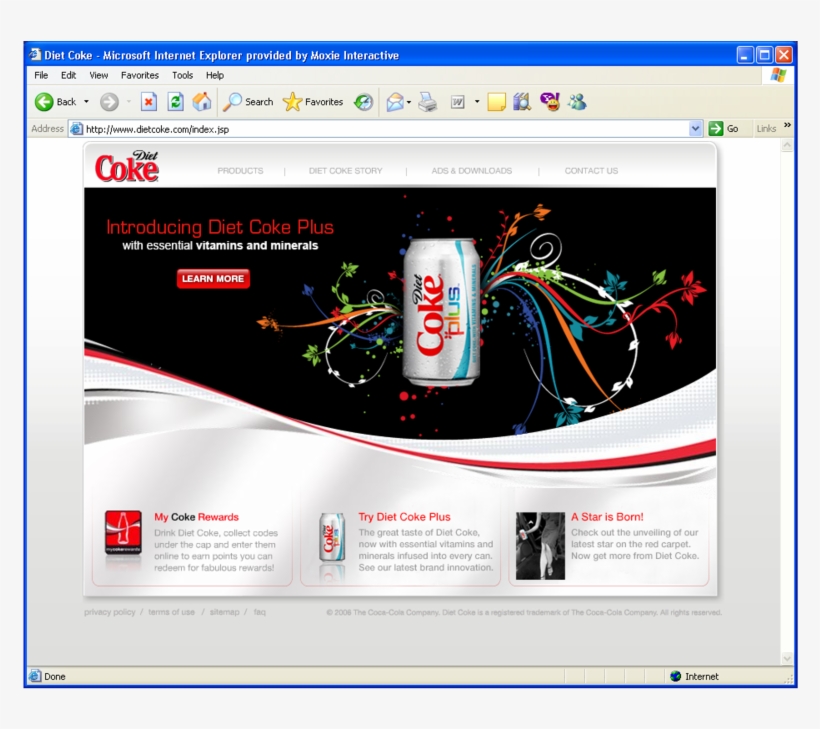The image size is (820, 729).
Task: Click the Introducing Diet Coke Plus headline
Action: (x=220, y=227)
